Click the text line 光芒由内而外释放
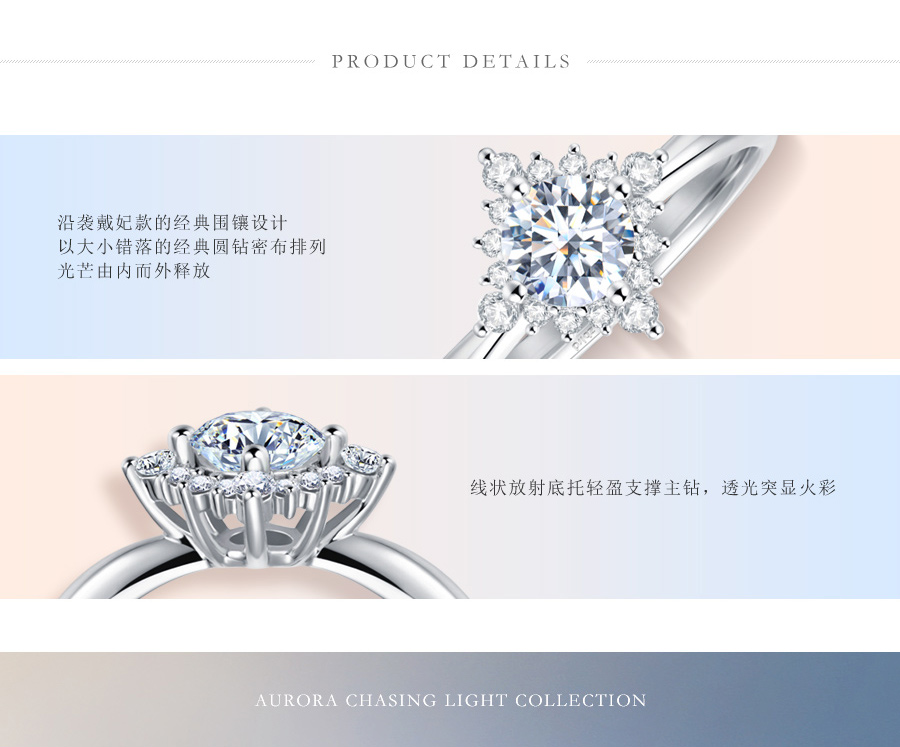 coord(134,270)
